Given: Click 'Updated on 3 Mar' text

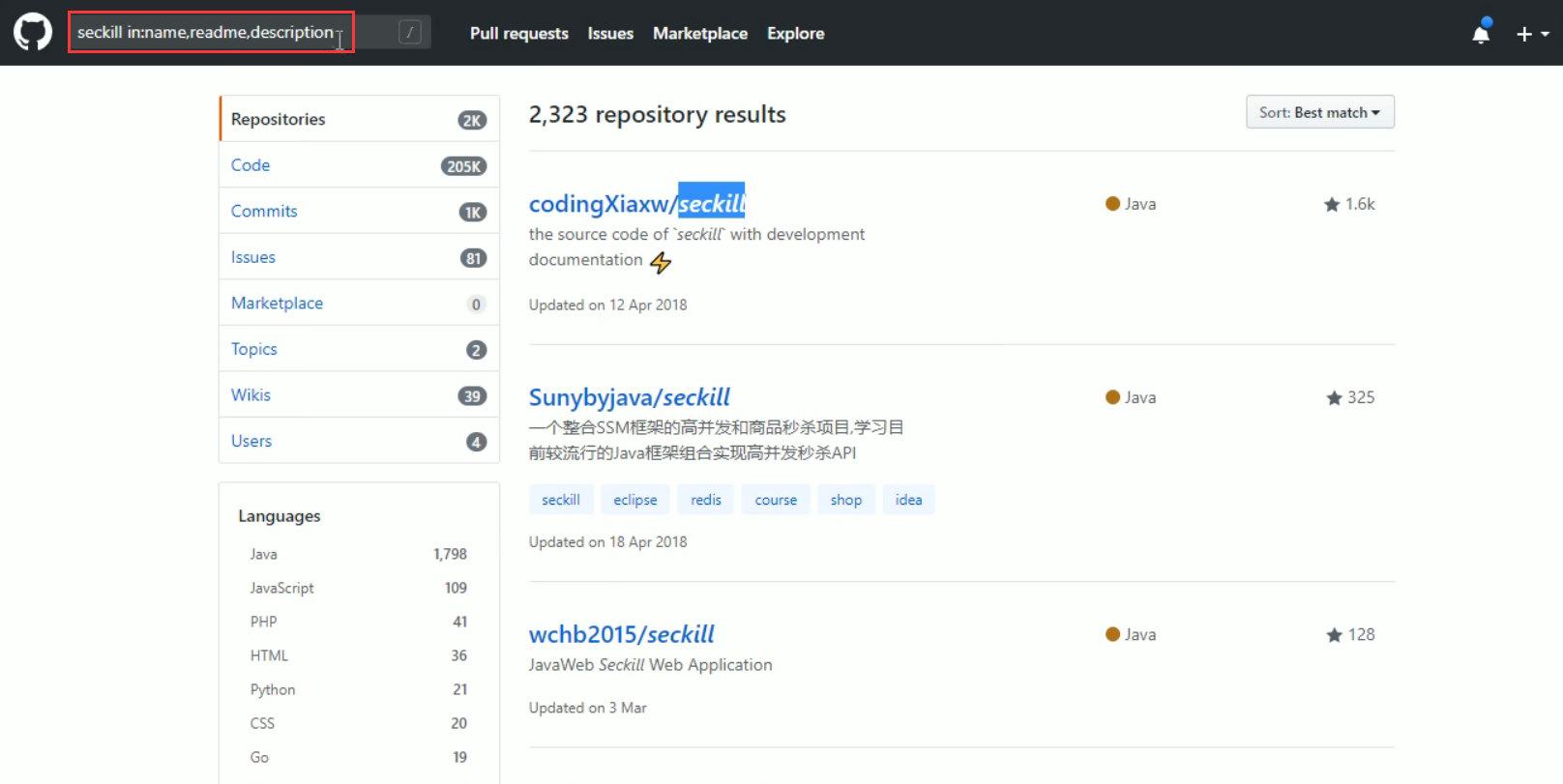Looking at the screenshot, I should coord(588,708).
